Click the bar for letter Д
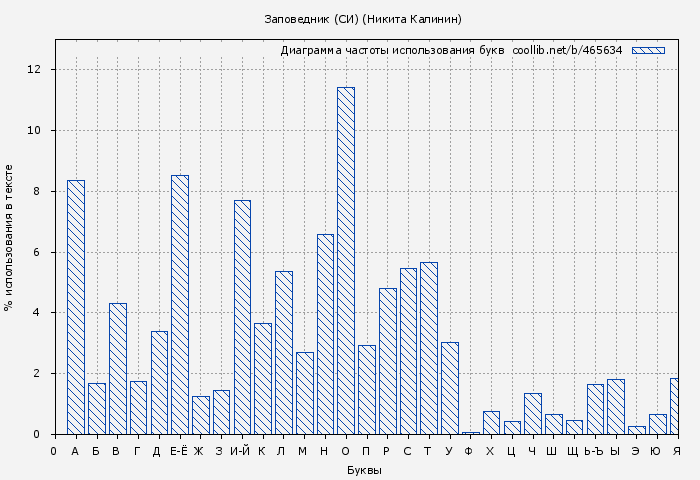Viewport: 700px width, 480px height. [159, 382]
